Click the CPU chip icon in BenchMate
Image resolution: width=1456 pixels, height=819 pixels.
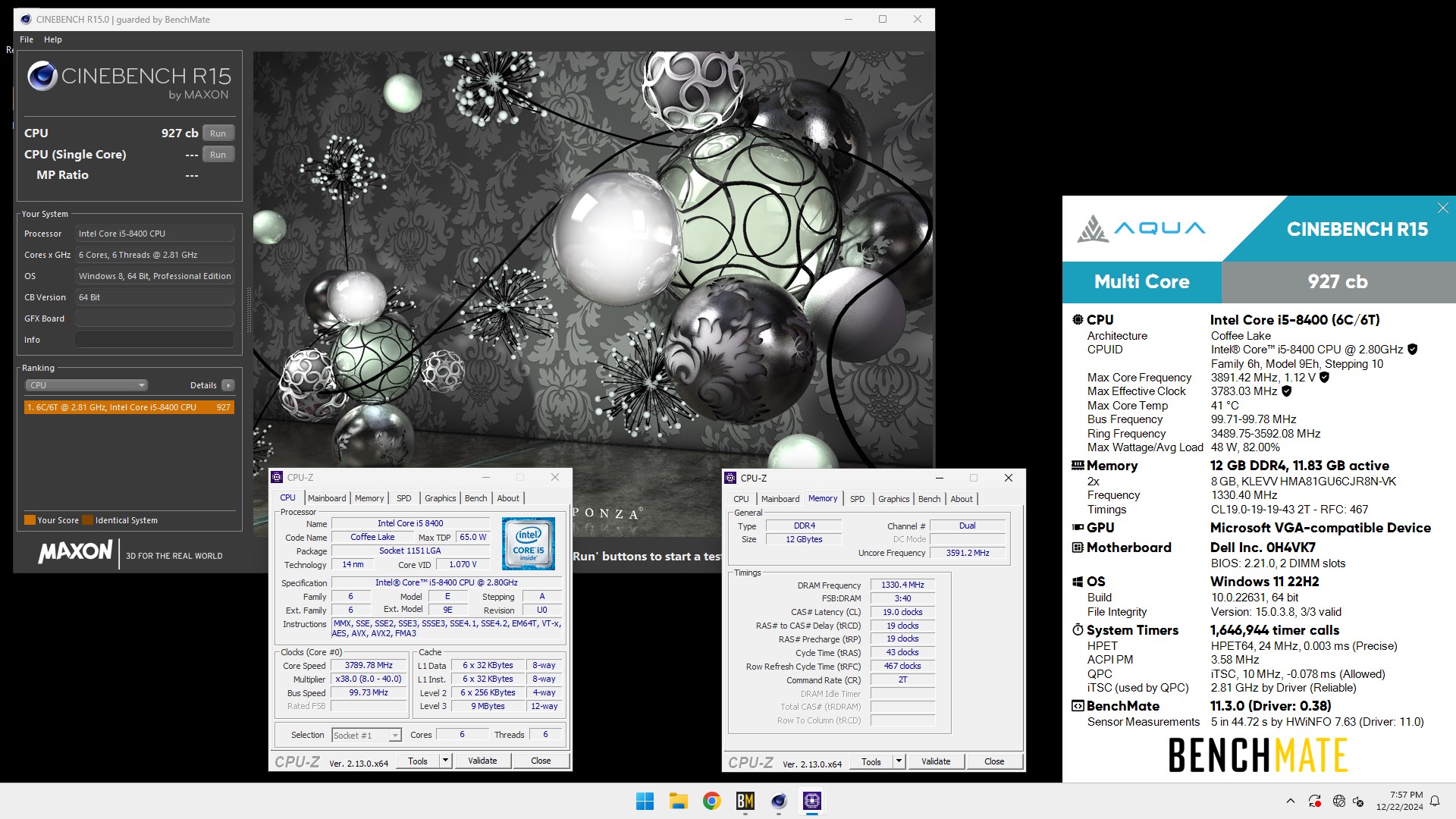1078,320
